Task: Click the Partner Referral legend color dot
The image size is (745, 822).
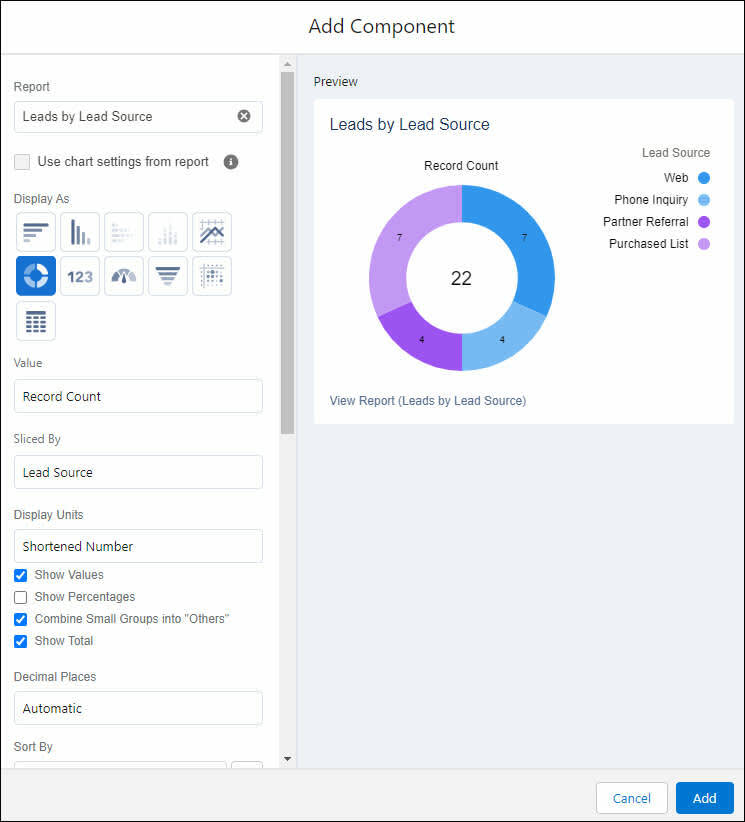Action: (x=704, y=222)
